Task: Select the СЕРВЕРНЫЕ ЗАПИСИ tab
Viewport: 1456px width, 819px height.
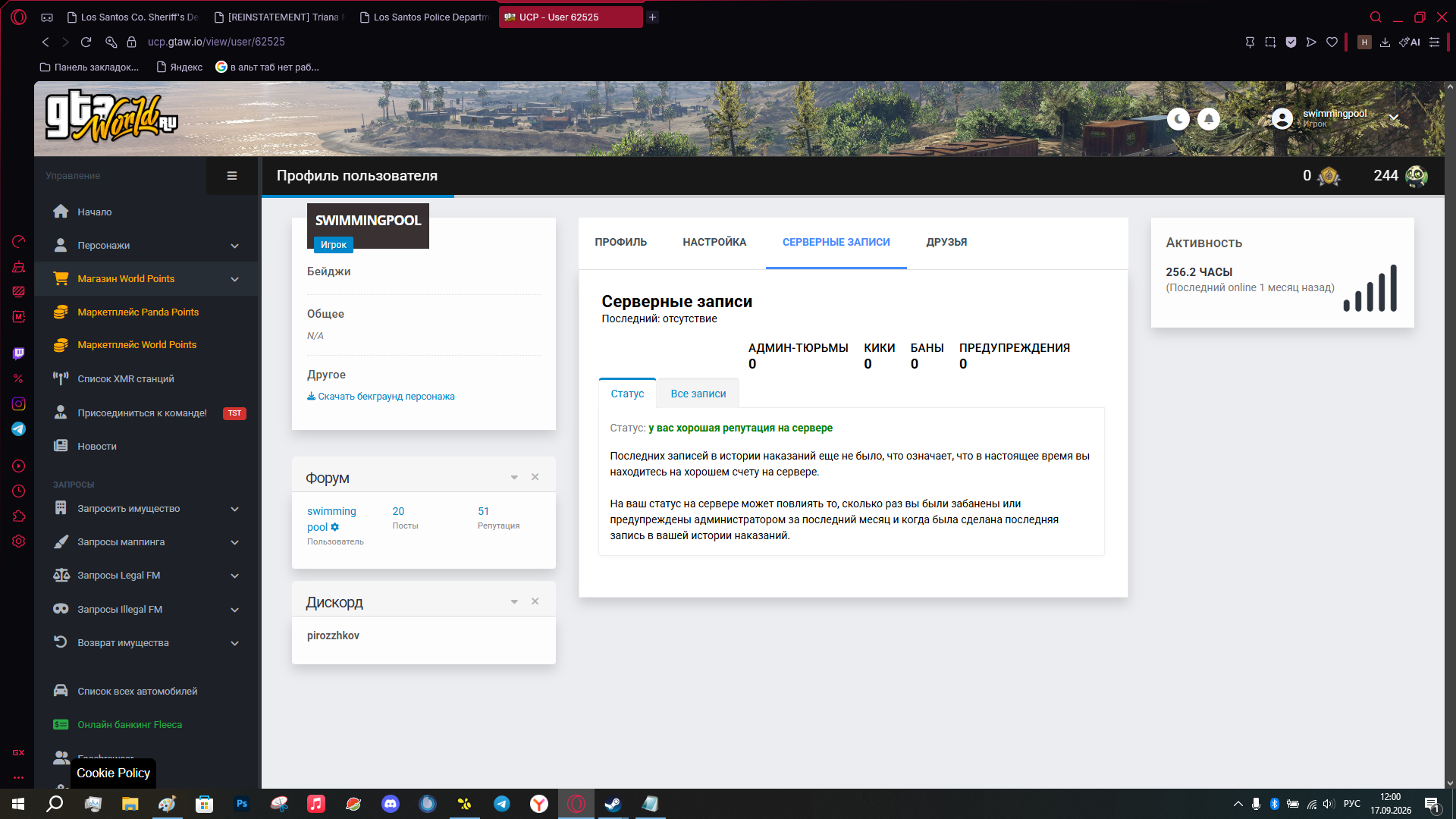Action: (836, 242)
